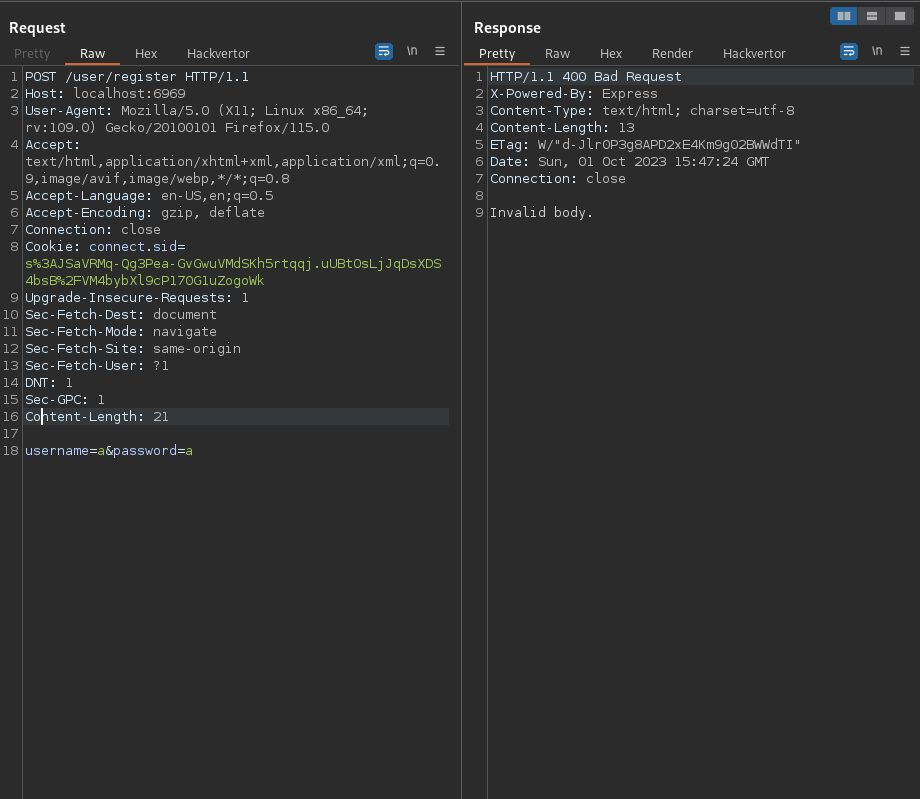Viewport: 920px width, 799px height.
Task: Click the Content-Length: 21 request header
Action: [x=97, y=417]
